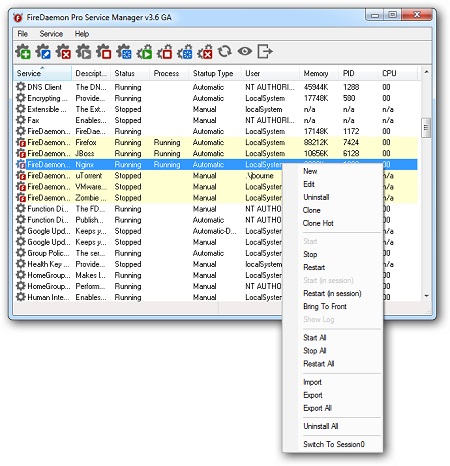
Task: Click the Exit door-arrow toolbar icon
Action: [265, 51]
